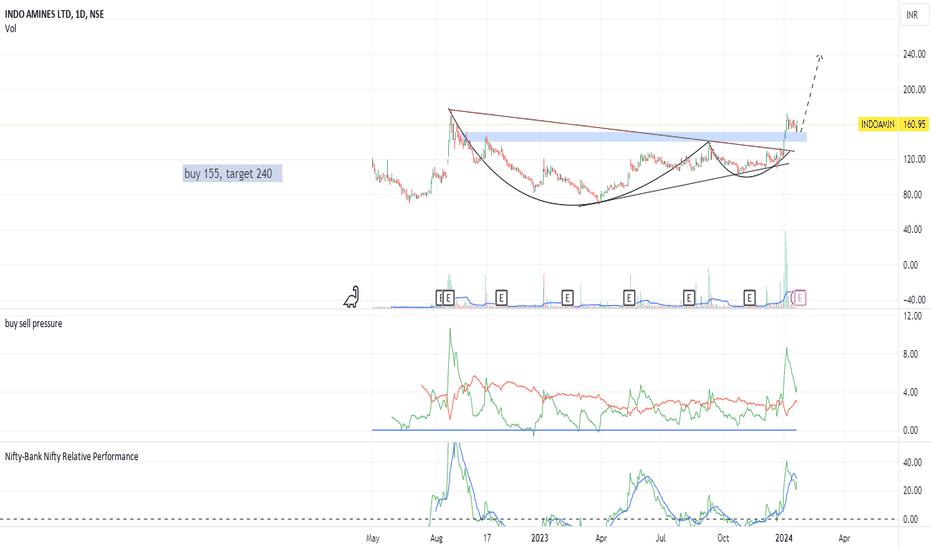Select the blue horizontal resistance zone rectangle
Image resolution: width=932 pixels, height=550 pixels.
637,137
